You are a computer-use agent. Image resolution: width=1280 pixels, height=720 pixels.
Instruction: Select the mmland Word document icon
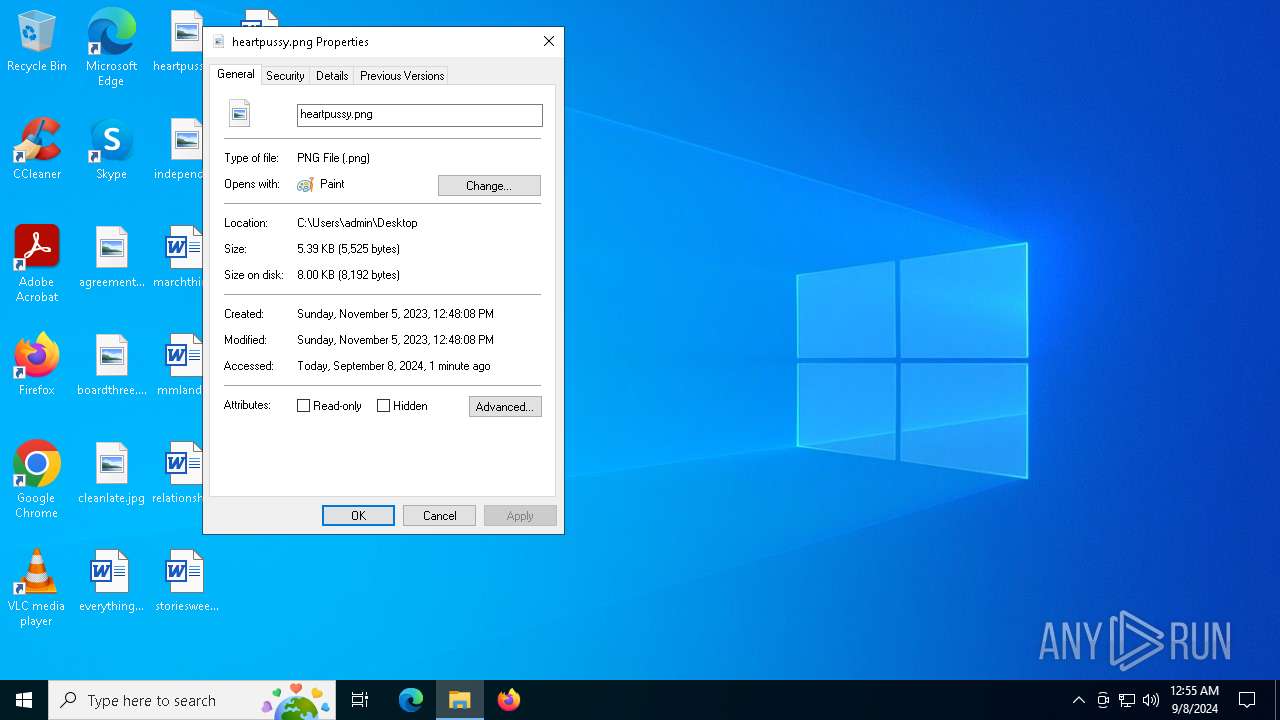coord(184,364)
